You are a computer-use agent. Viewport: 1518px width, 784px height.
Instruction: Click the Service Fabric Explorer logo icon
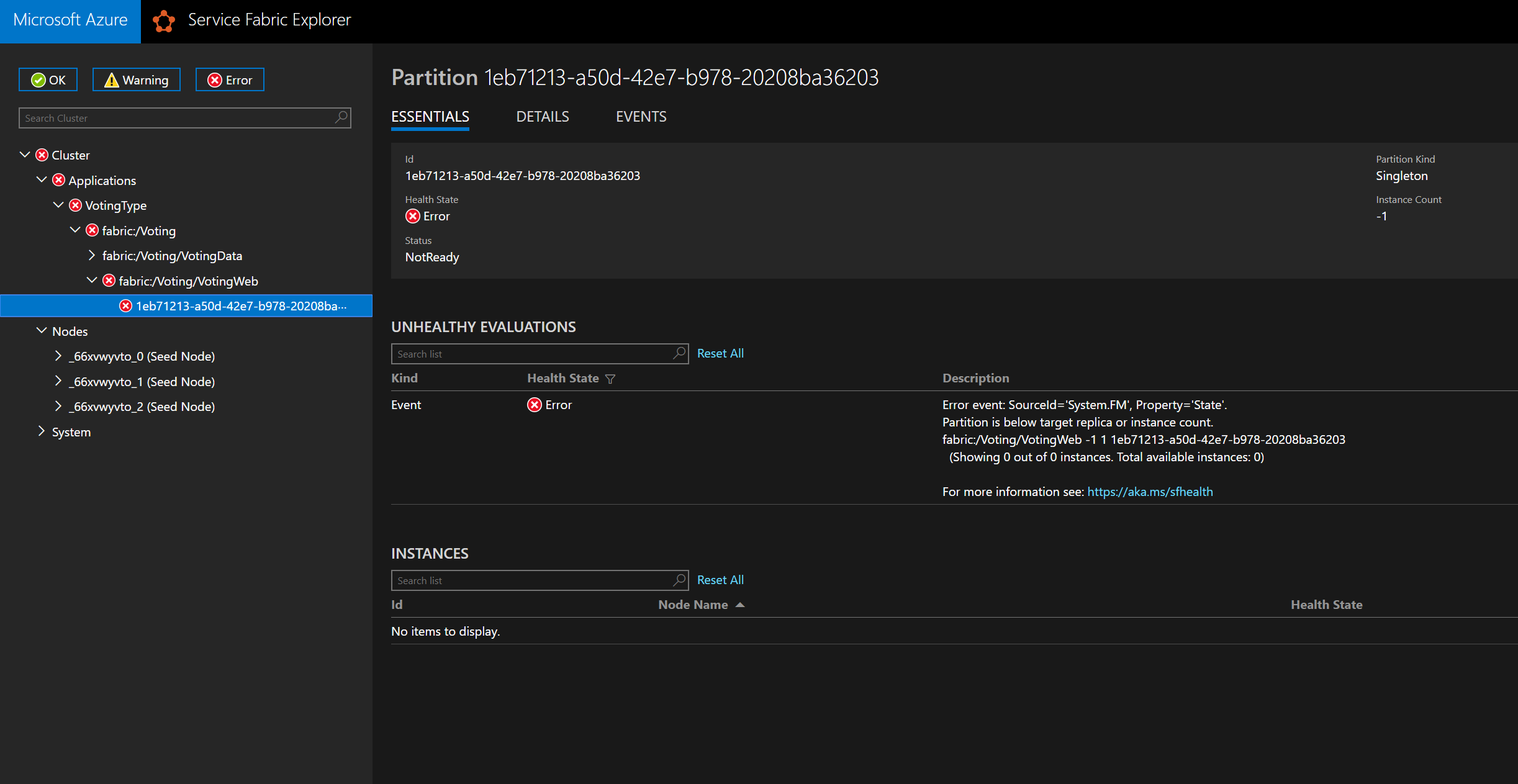pos(164,21)
